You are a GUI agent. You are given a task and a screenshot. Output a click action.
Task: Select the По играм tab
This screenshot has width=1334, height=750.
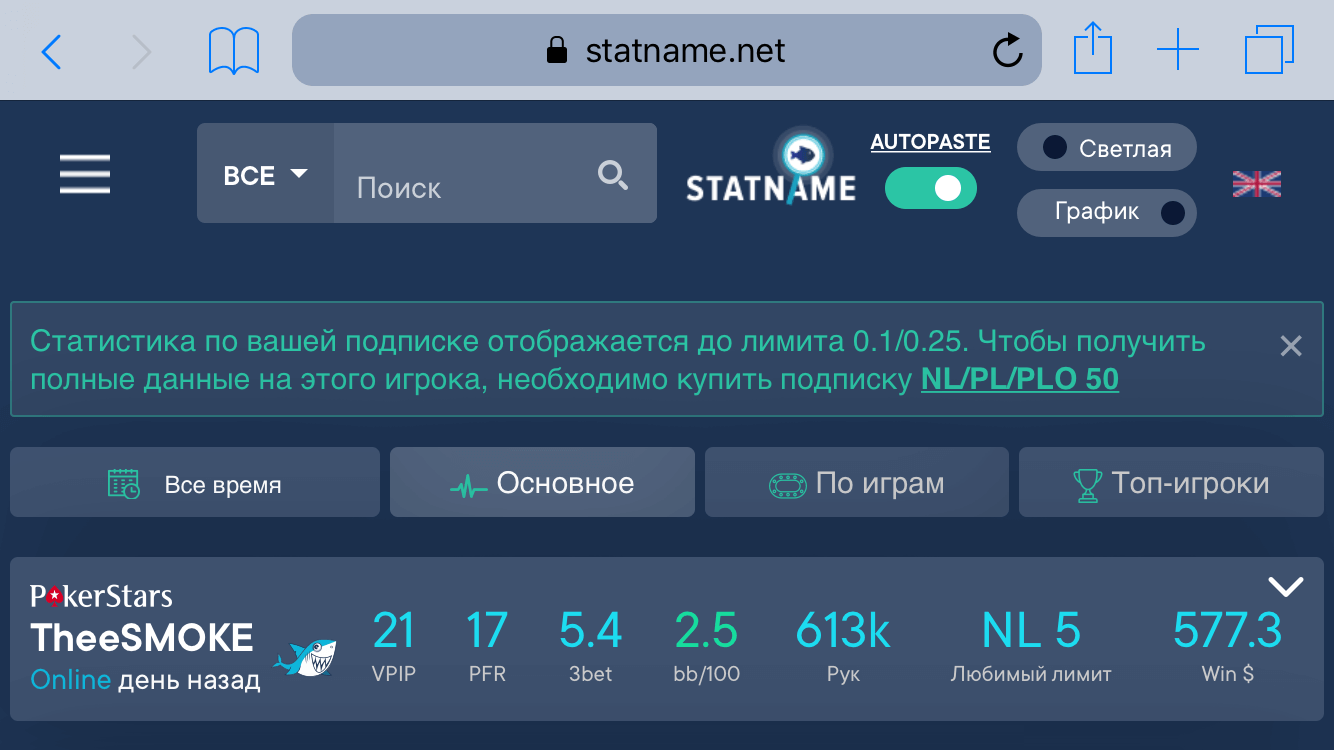click(857, 482)
